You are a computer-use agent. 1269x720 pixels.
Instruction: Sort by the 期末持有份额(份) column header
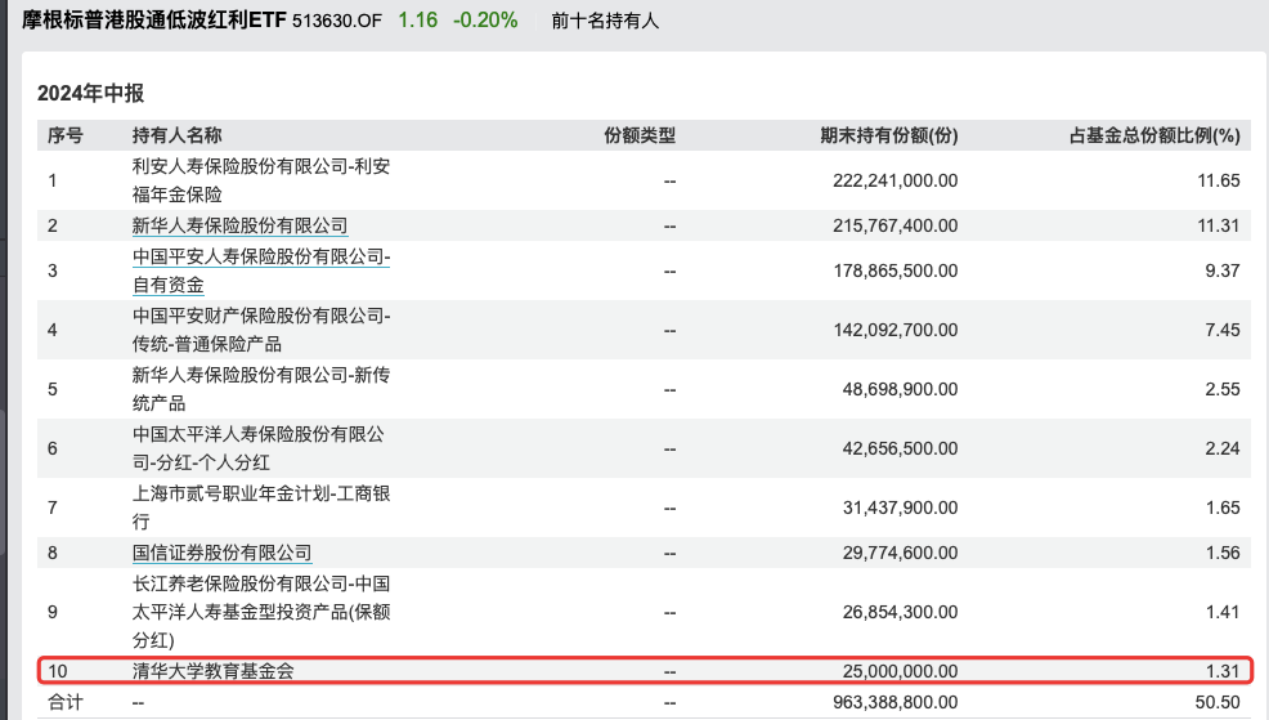pyautogui.click(x=885, y=135)
